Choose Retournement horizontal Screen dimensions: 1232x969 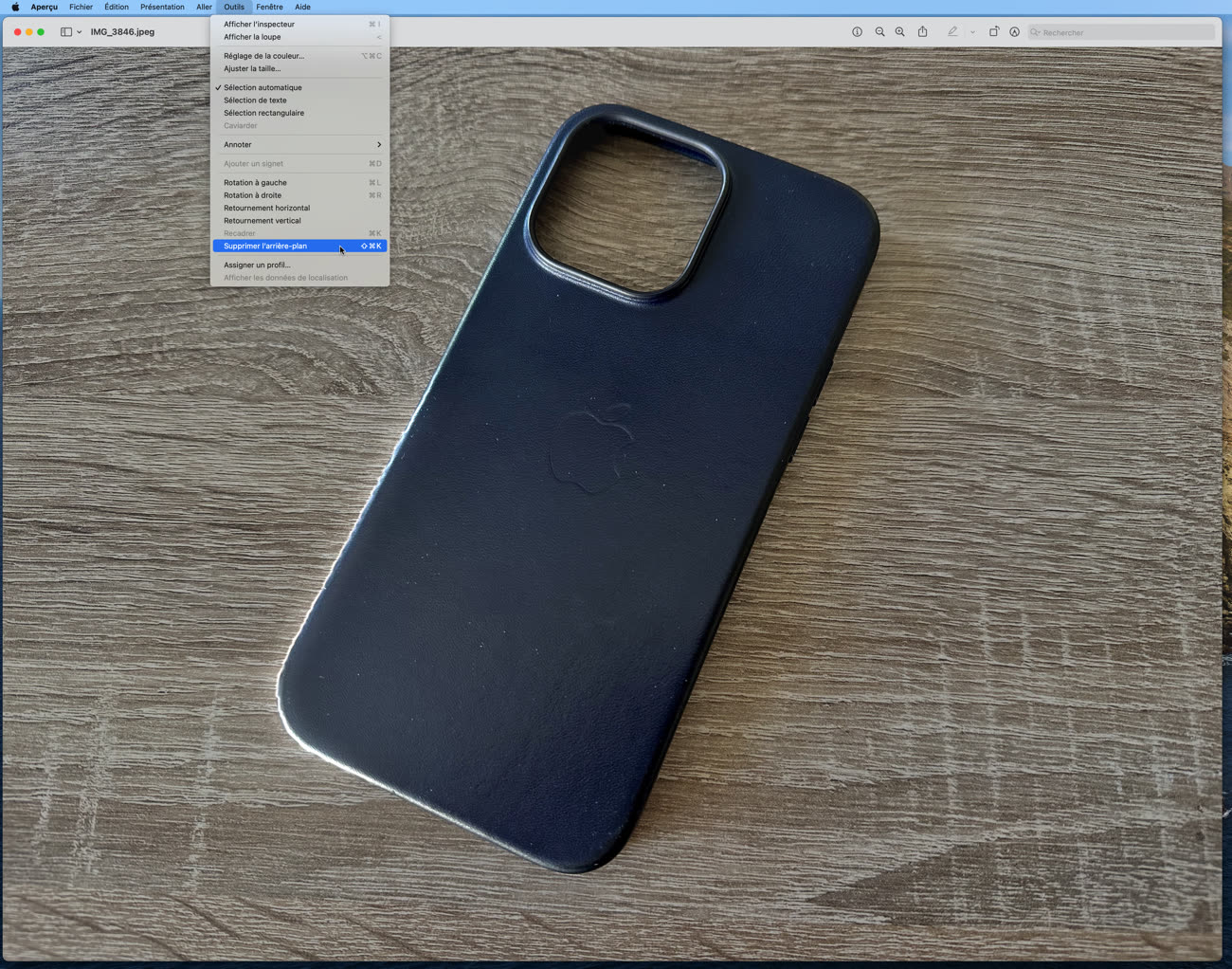point(299,208)
